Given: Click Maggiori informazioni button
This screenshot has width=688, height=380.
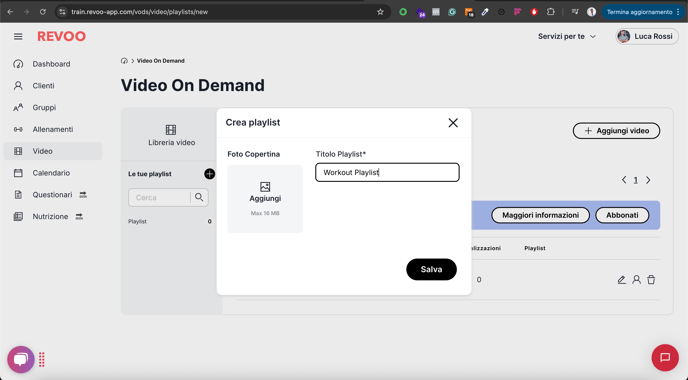Looking at the screenshot, I should (x=541, y=215).
